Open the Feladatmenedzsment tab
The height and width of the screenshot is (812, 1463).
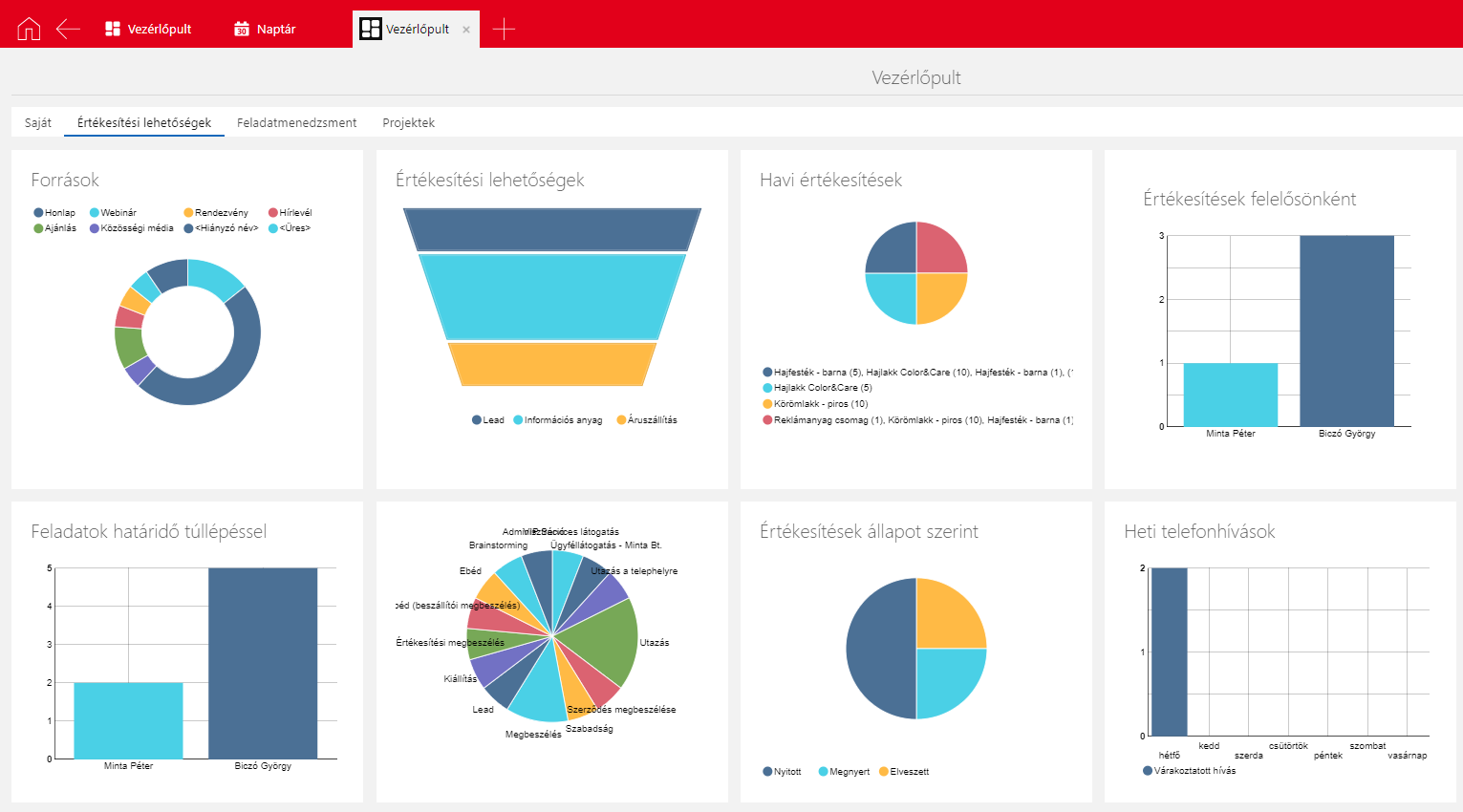[296, 122]
